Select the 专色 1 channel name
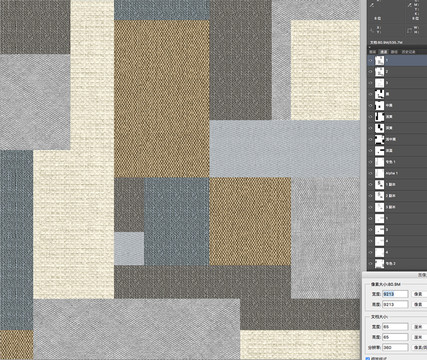Image resolution: width=427 pixels, height=360 pixels. (390, 162)
